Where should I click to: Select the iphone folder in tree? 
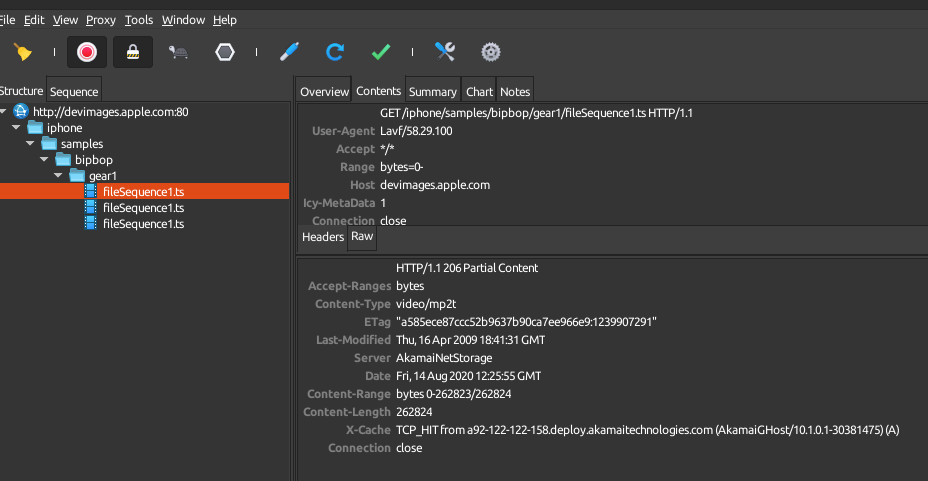tap(64, 128)
